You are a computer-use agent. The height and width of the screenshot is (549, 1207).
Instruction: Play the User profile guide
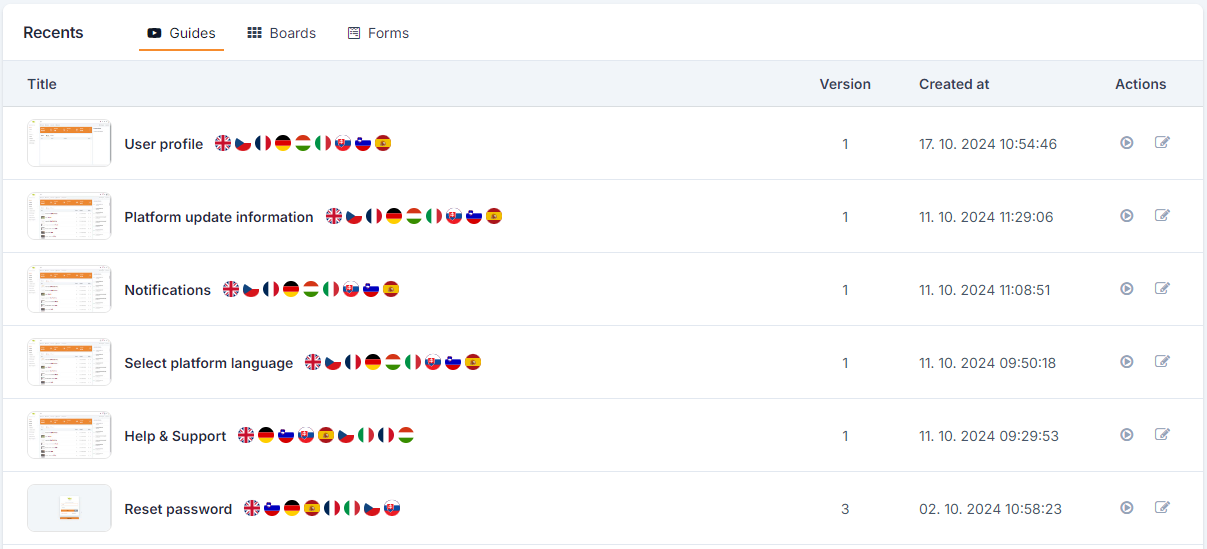click(1127, 143)
